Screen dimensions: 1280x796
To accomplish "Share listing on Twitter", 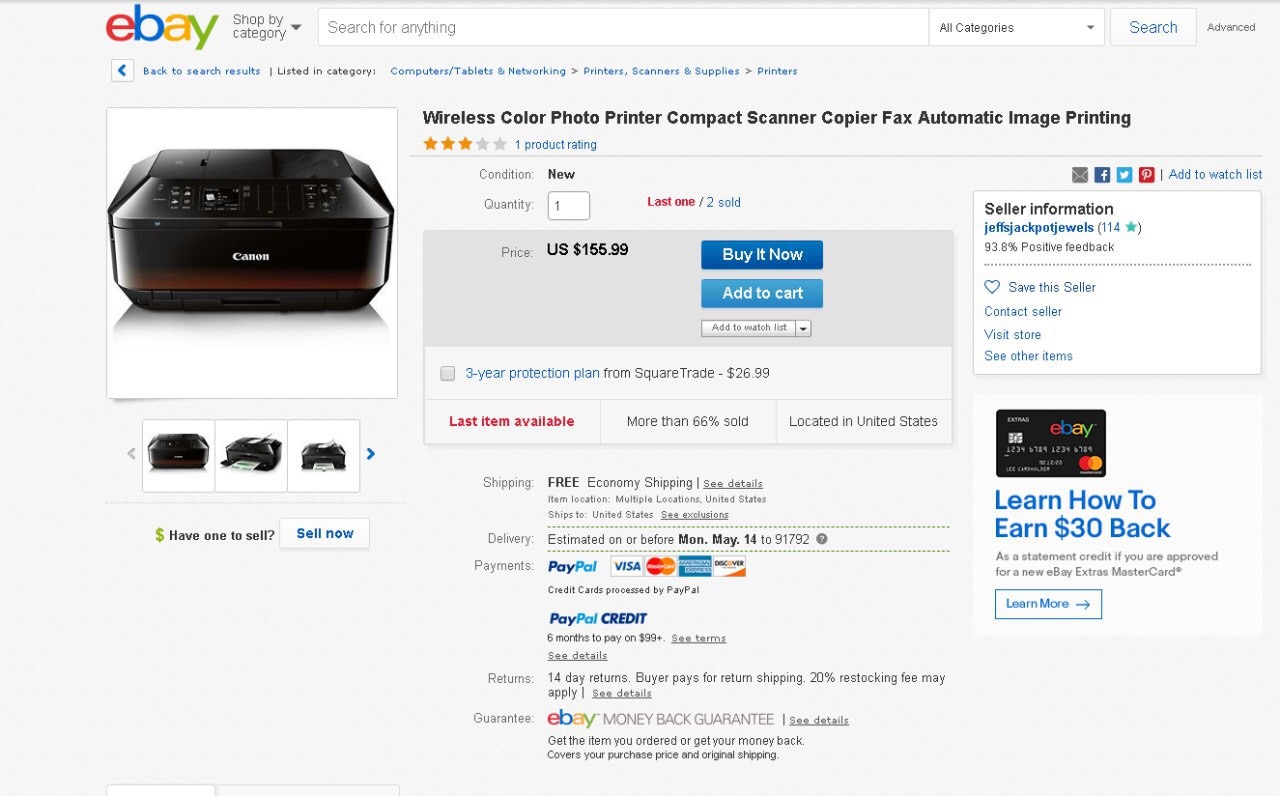I will coord(1124,175).
